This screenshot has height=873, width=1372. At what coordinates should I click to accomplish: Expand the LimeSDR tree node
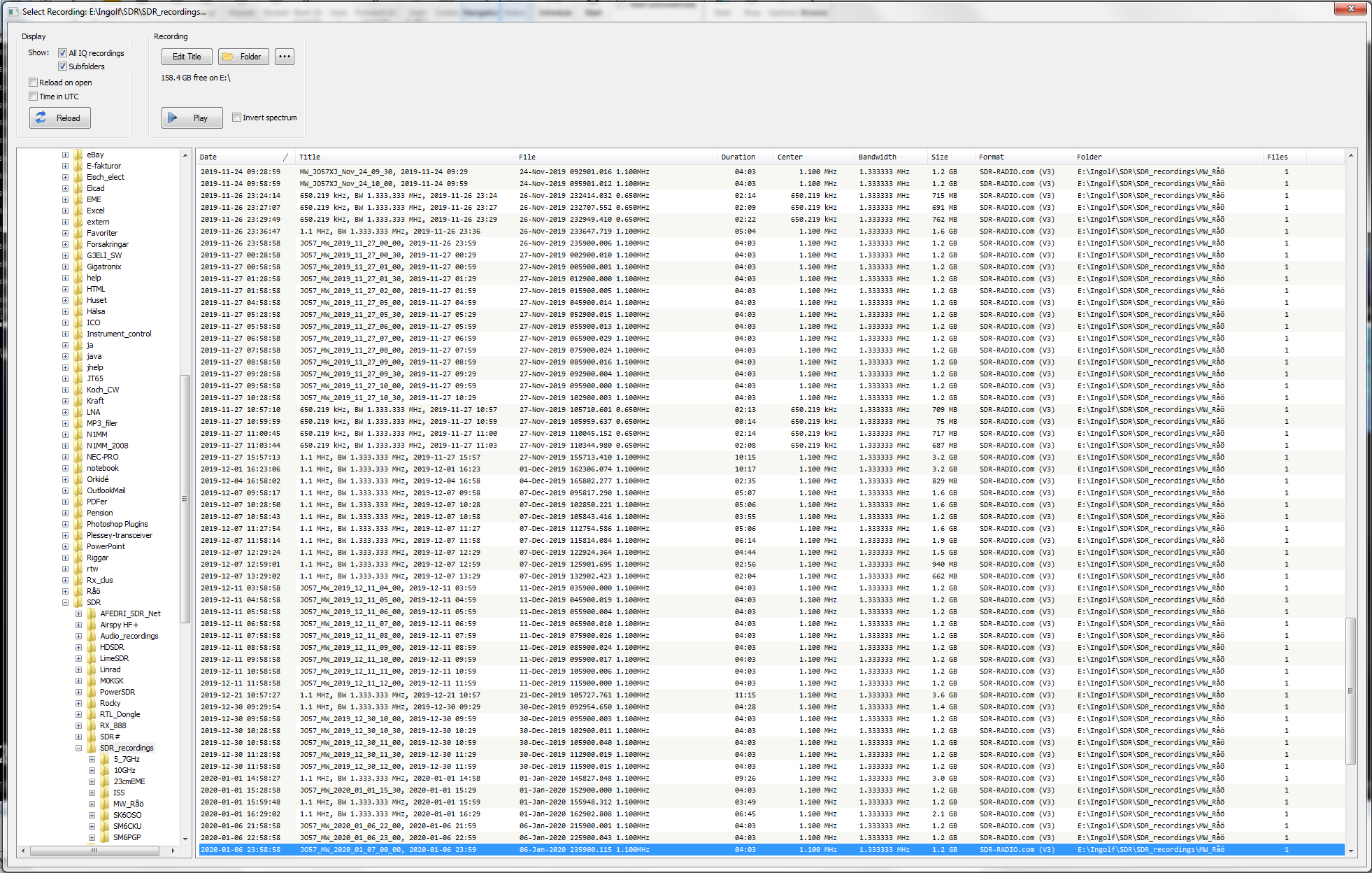pyautogui.click(x=78, y=658)
